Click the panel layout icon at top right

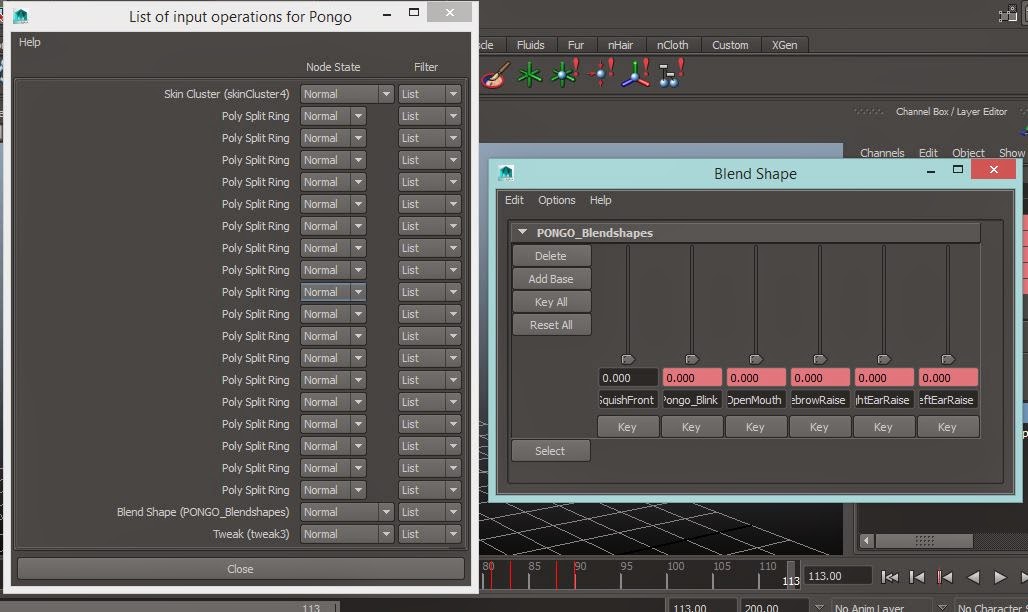pos(1008,14)
